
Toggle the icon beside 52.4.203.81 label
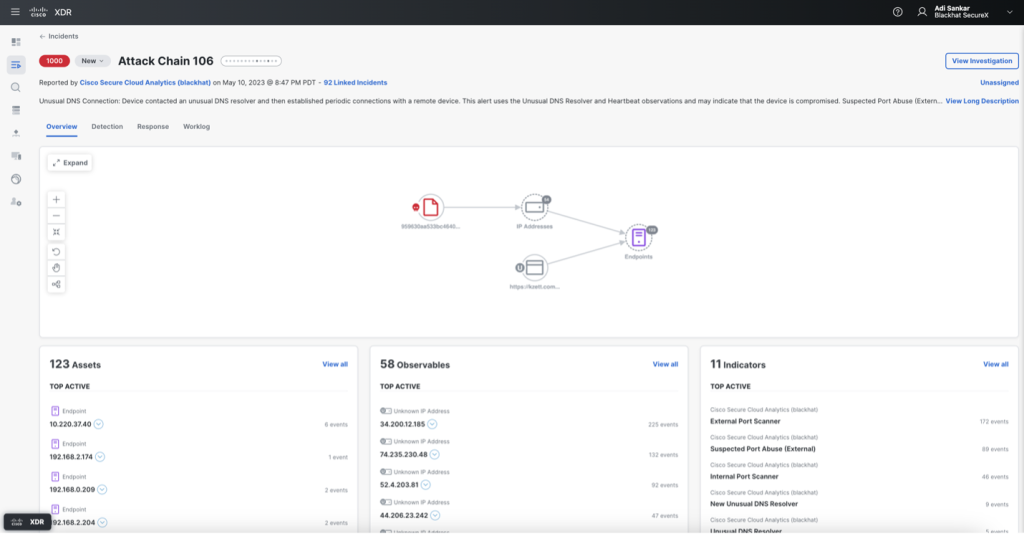(x=386, y=471)
